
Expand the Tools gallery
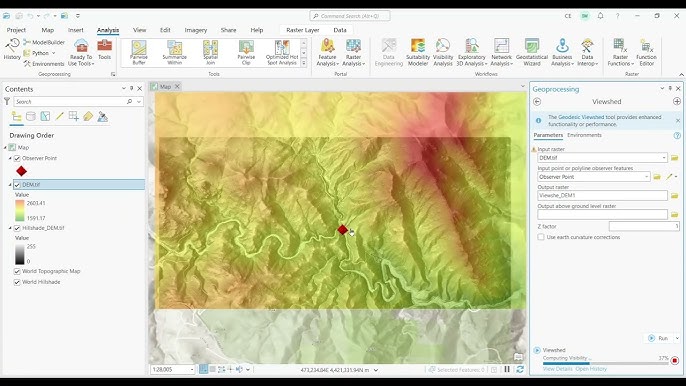304,63
